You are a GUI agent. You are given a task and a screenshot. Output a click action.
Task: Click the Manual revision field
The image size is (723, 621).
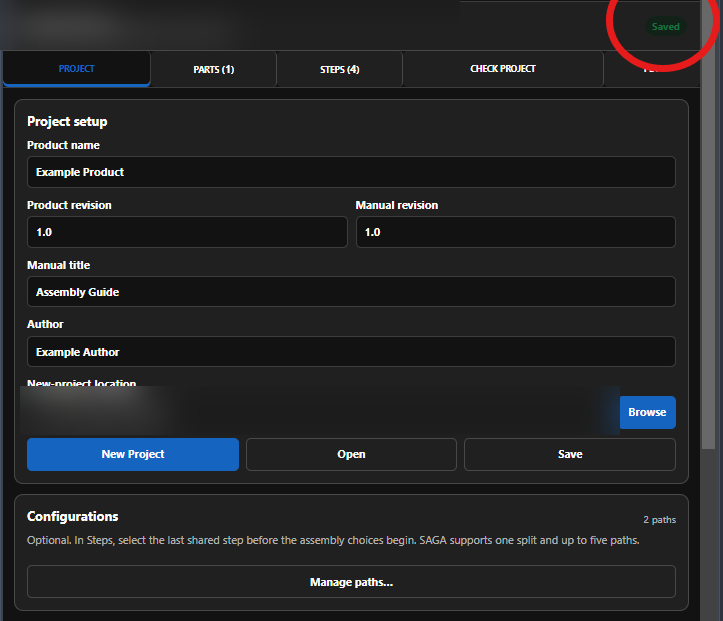coord(516,232)
